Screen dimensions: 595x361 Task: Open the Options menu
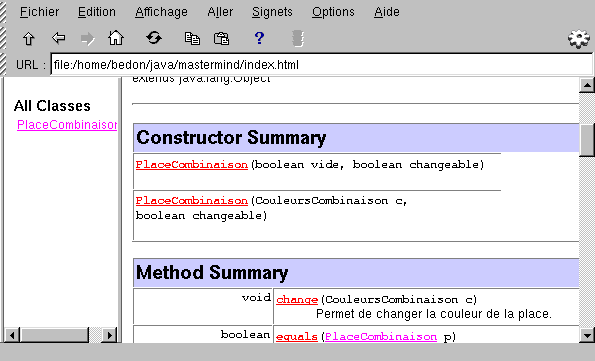point(333,12)
